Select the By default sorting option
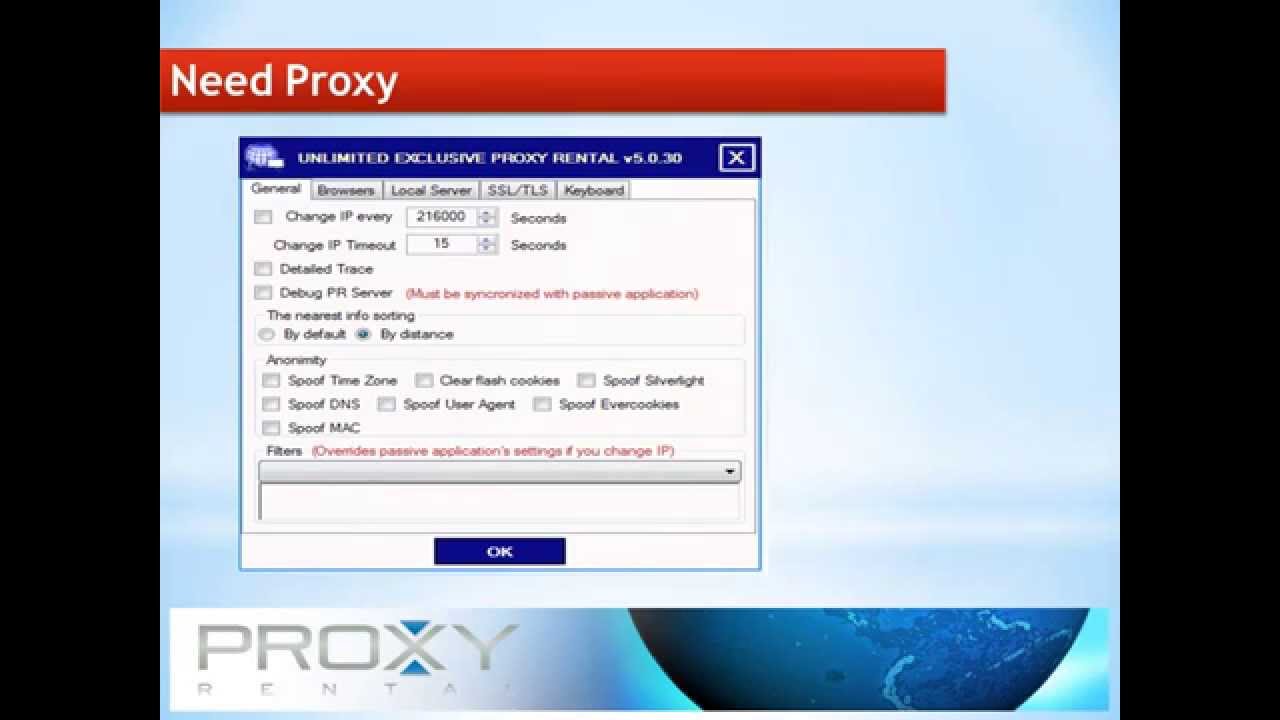This screenshot has width=1280, height=720. [267, 334]
